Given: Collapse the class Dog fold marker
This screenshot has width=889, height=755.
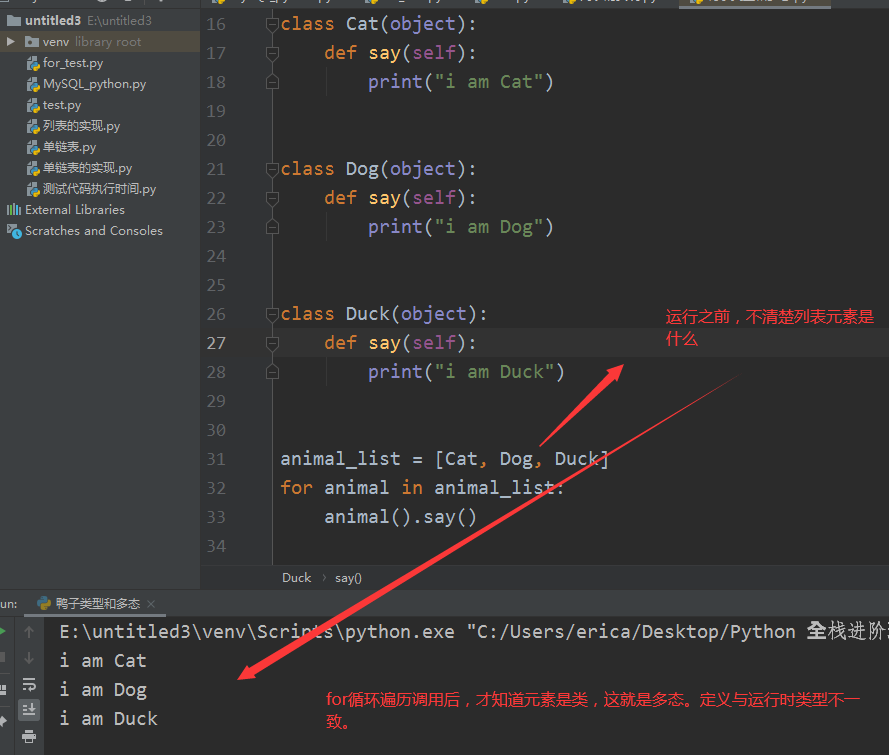Looking at the screenshot, I should [272, 169].
